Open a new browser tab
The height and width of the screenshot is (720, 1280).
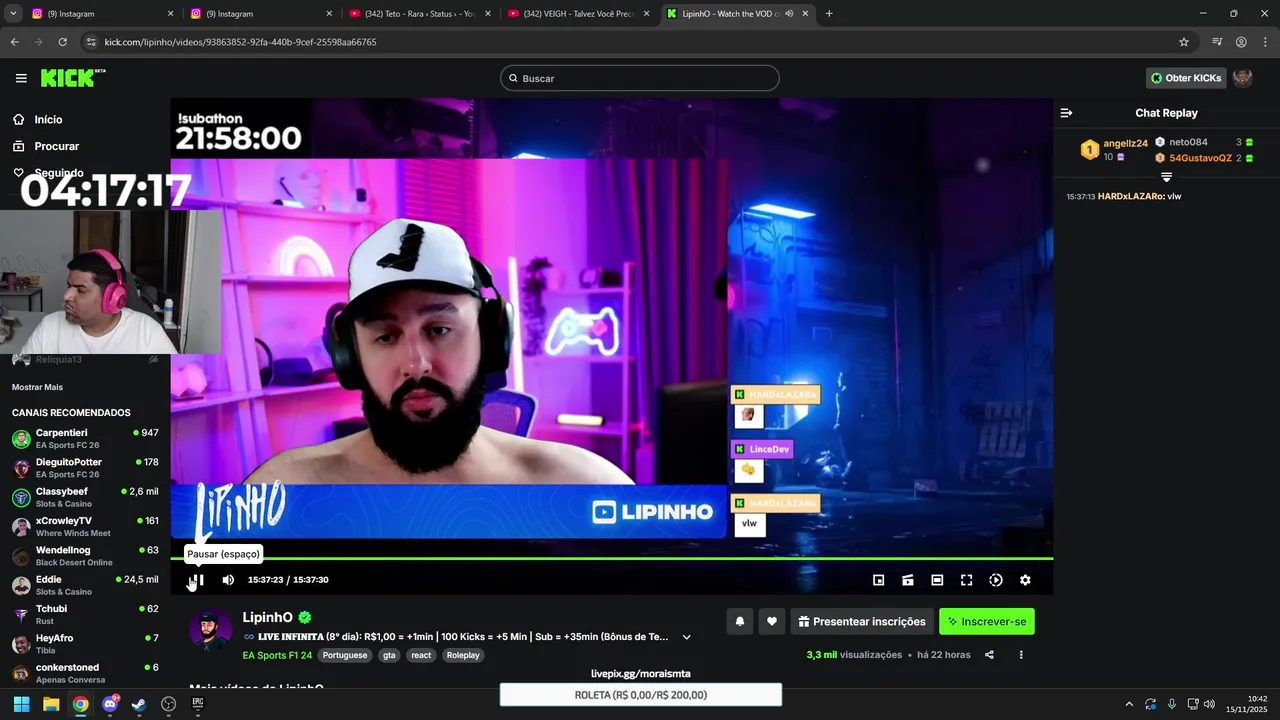pyautogui.click(x=829, y=14)
